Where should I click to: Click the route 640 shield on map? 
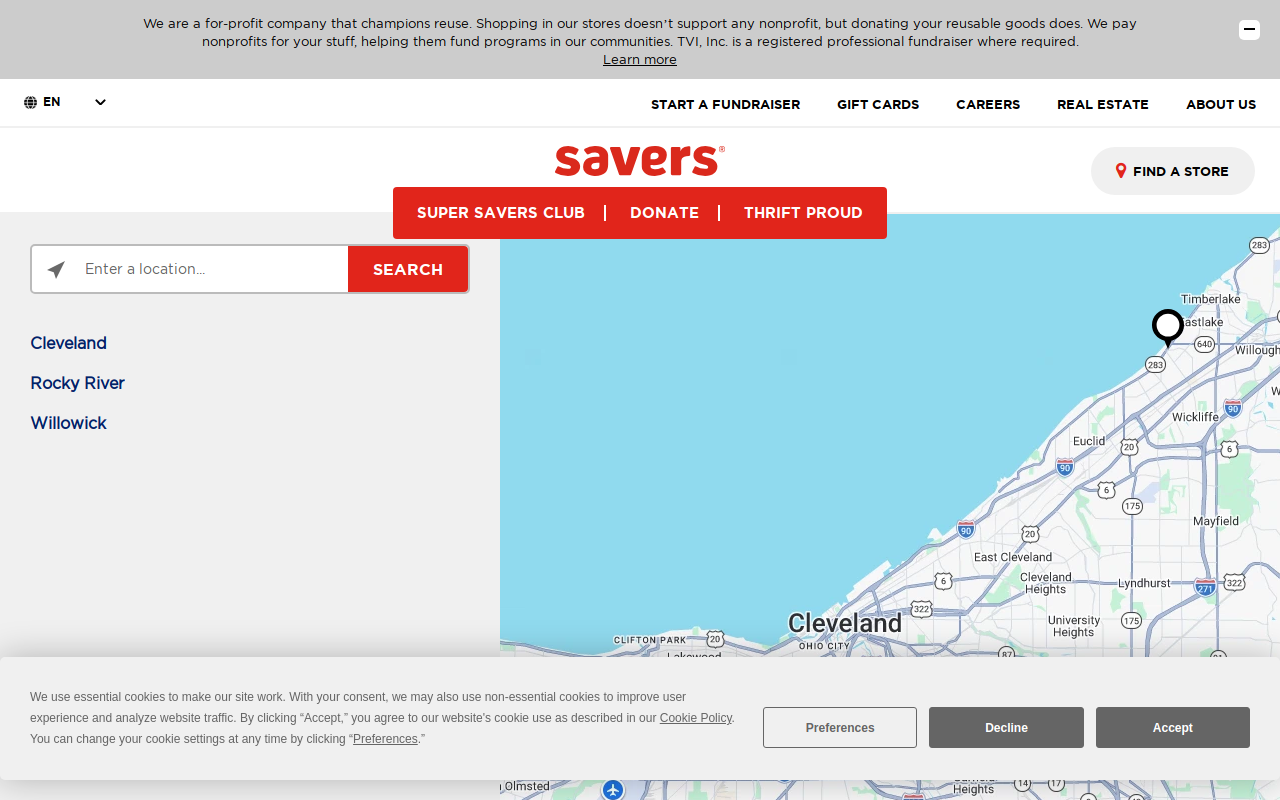1204,344
